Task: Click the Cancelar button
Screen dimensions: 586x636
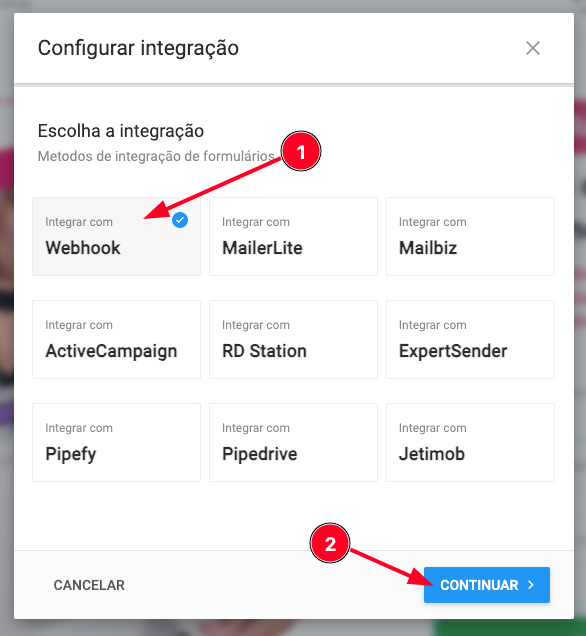Action: 89,585
